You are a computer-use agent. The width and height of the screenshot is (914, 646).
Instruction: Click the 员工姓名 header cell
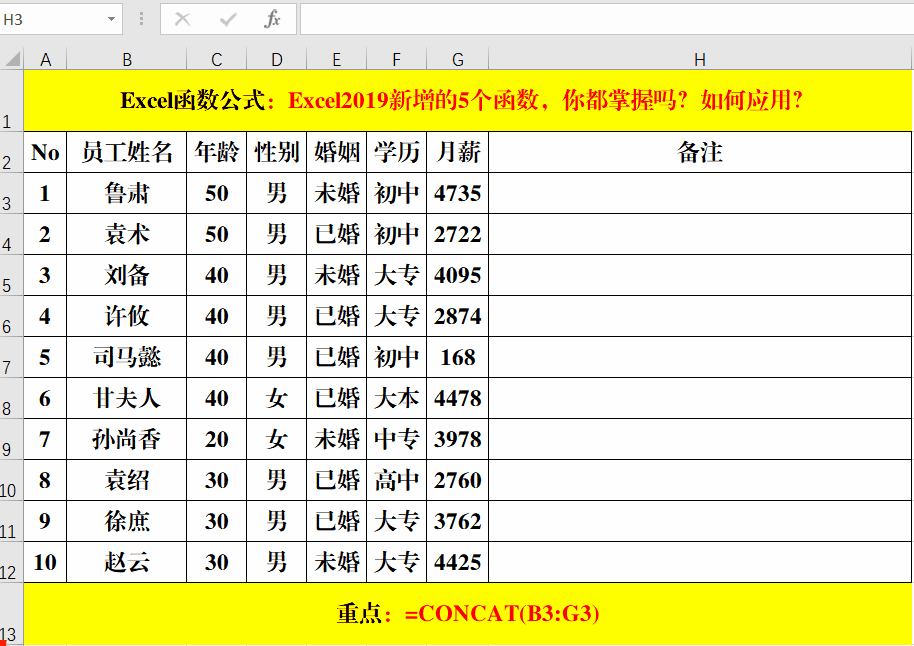point(126,152)
